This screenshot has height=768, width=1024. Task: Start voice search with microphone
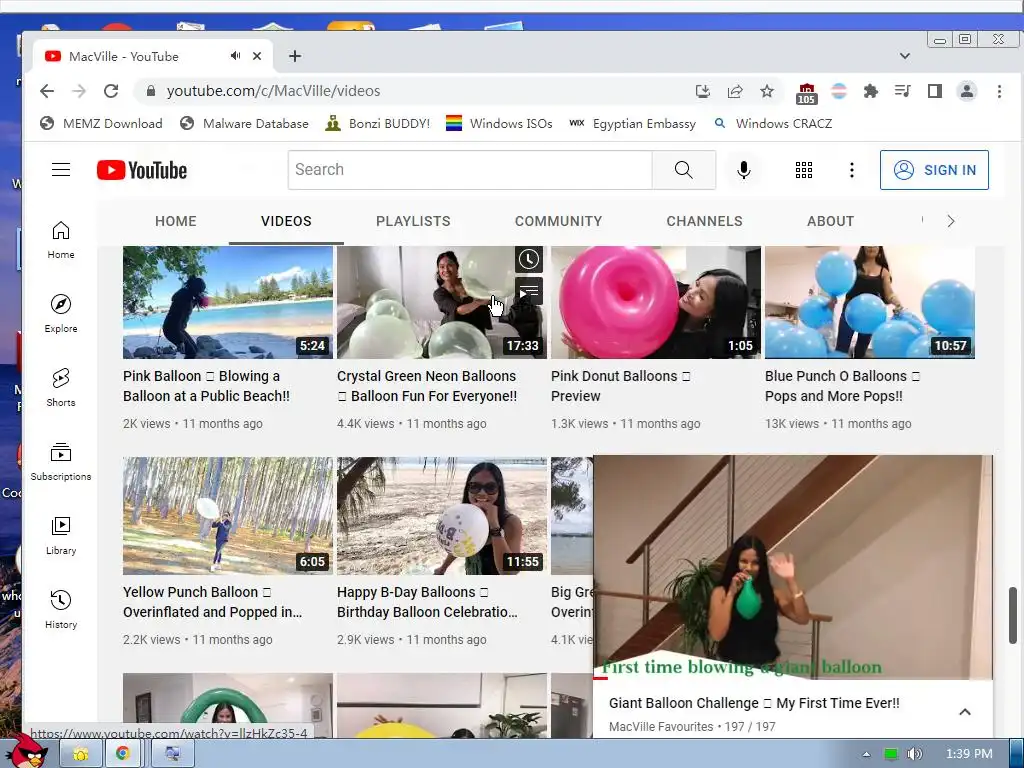coord(743,170)
